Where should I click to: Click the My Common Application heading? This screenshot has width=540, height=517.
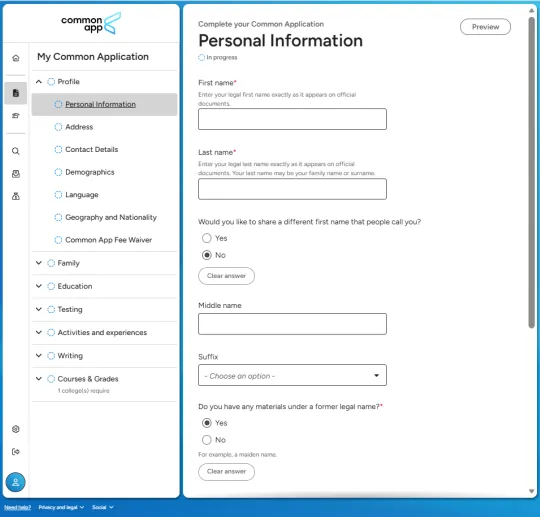click(93, 57)
